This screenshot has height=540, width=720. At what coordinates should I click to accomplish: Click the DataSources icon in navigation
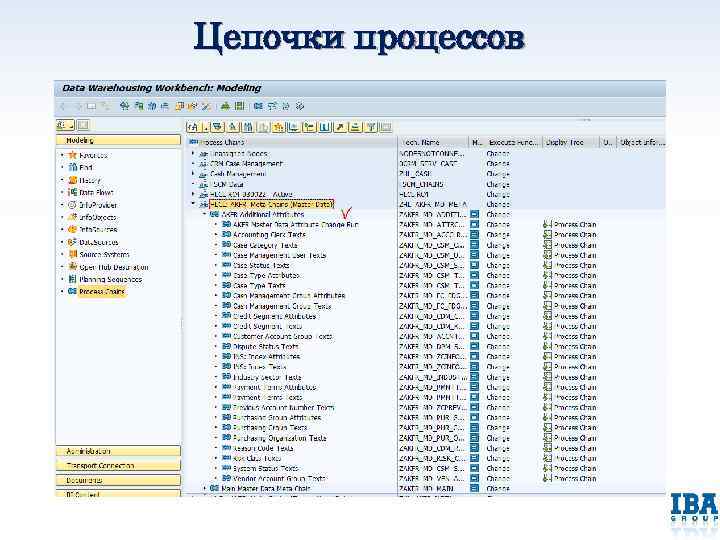tap(72, 242)
